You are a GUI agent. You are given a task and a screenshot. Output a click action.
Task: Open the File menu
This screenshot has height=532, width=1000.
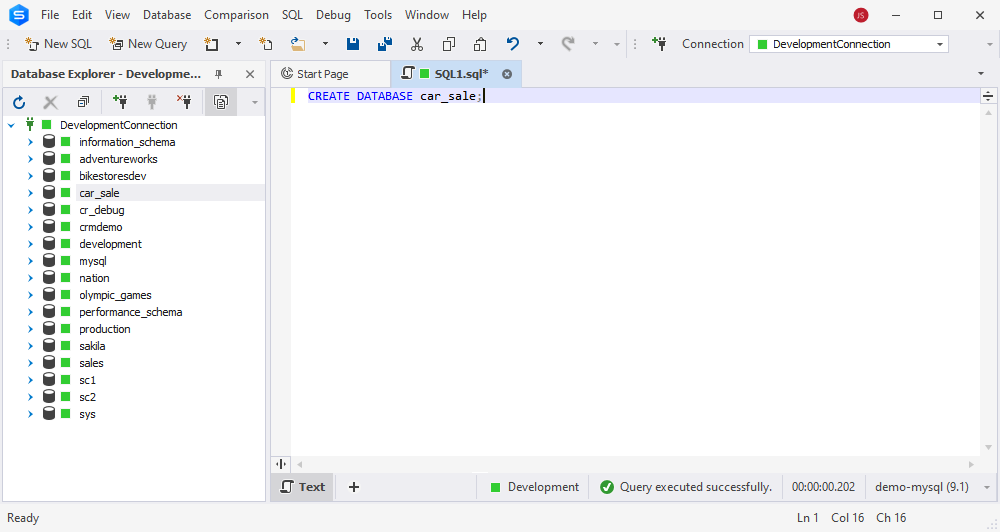pyautogui.click(x=50, y=15)
